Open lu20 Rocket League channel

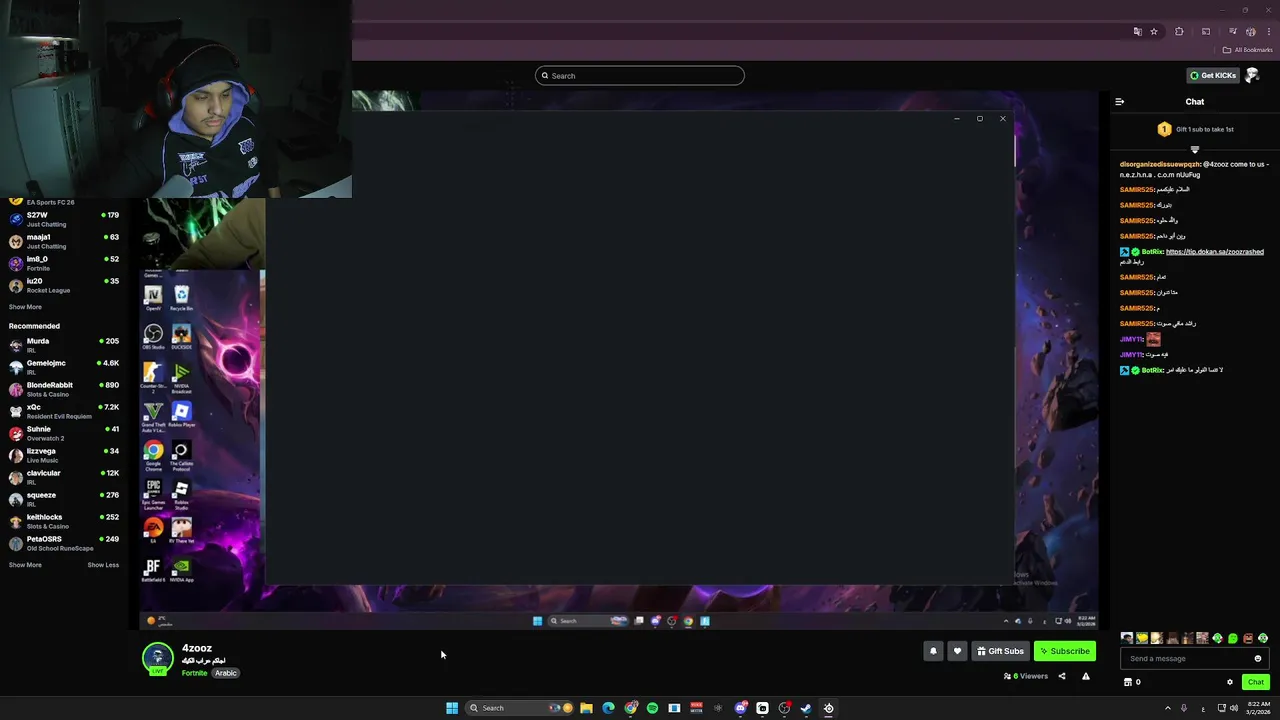point(64,285)
